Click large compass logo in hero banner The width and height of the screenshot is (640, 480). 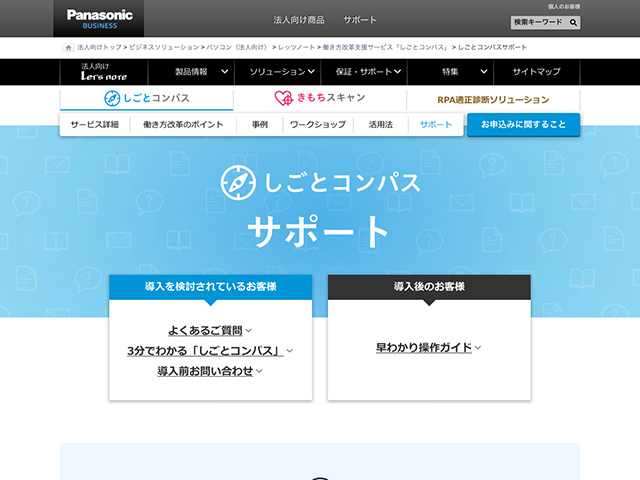238,182
